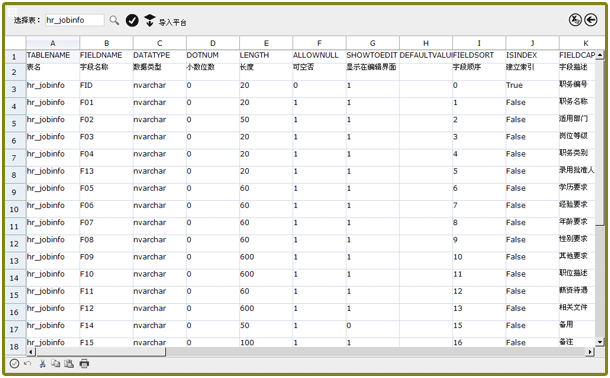Viewport: 610px width, 378px height.
Task: Select column header J
Action: coord(533,43)
